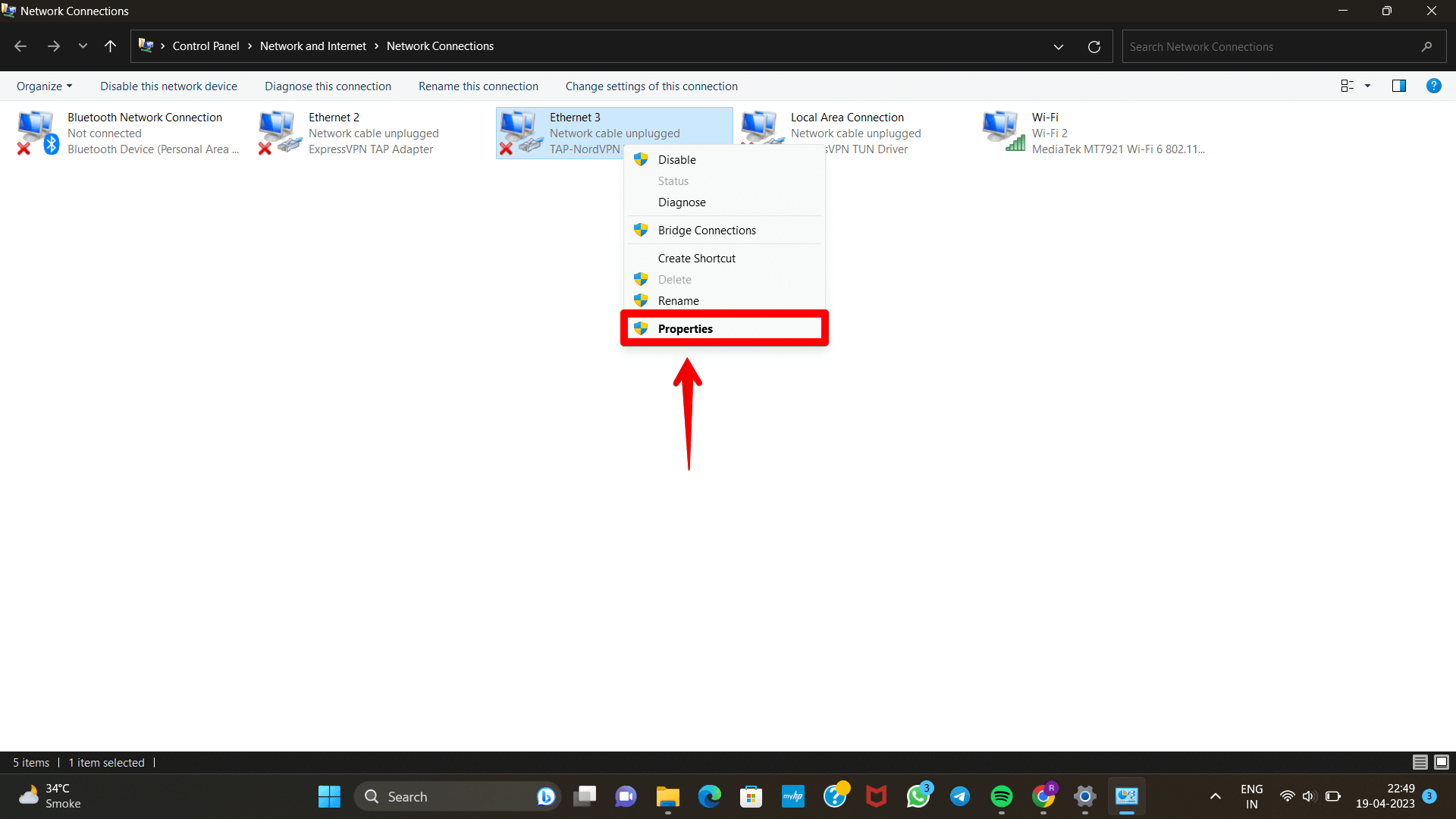Click Change settings of this connection
The image size is (1456, 819).
(x=651, y=86)
